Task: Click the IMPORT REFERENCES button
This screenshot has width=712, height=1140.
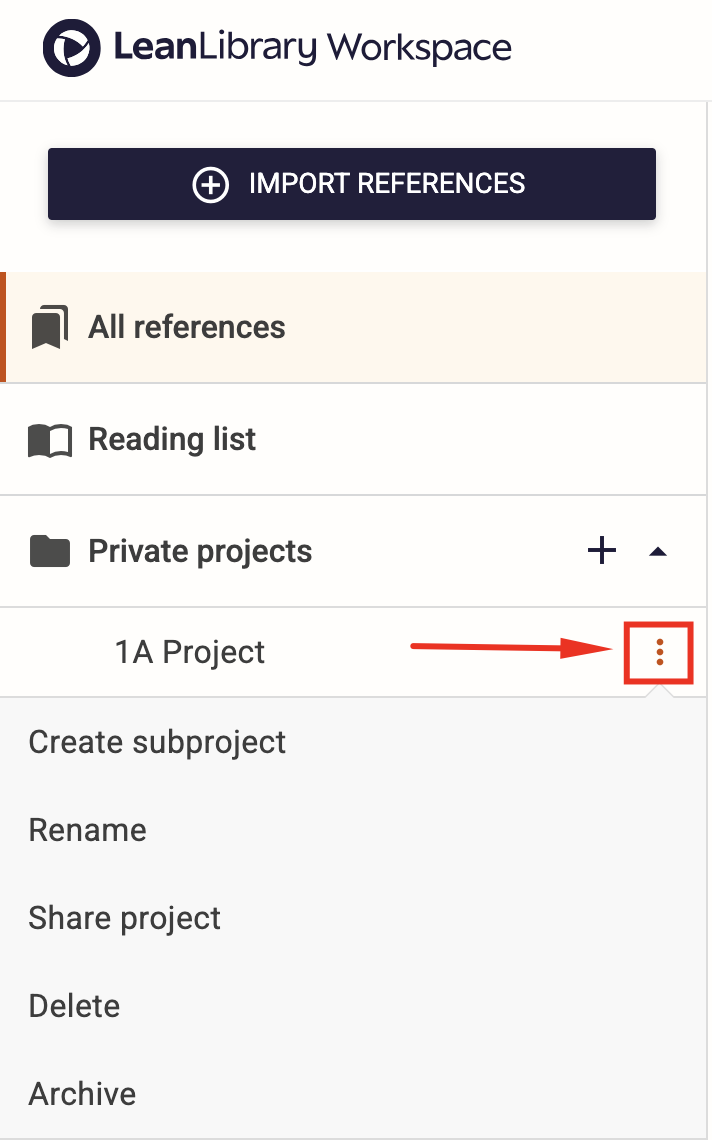Action: point(352,184)
